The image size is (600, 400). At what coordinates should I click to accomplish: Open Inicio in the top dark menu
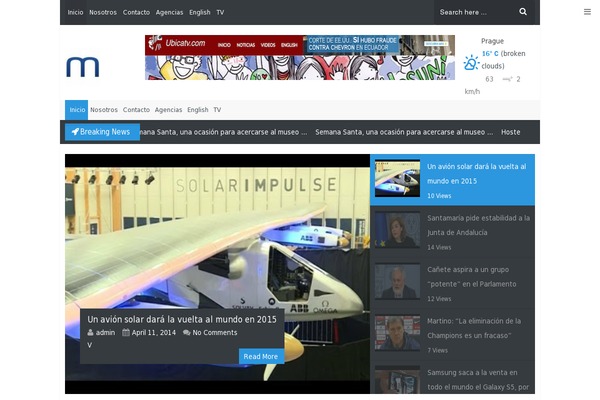(75, 12)
